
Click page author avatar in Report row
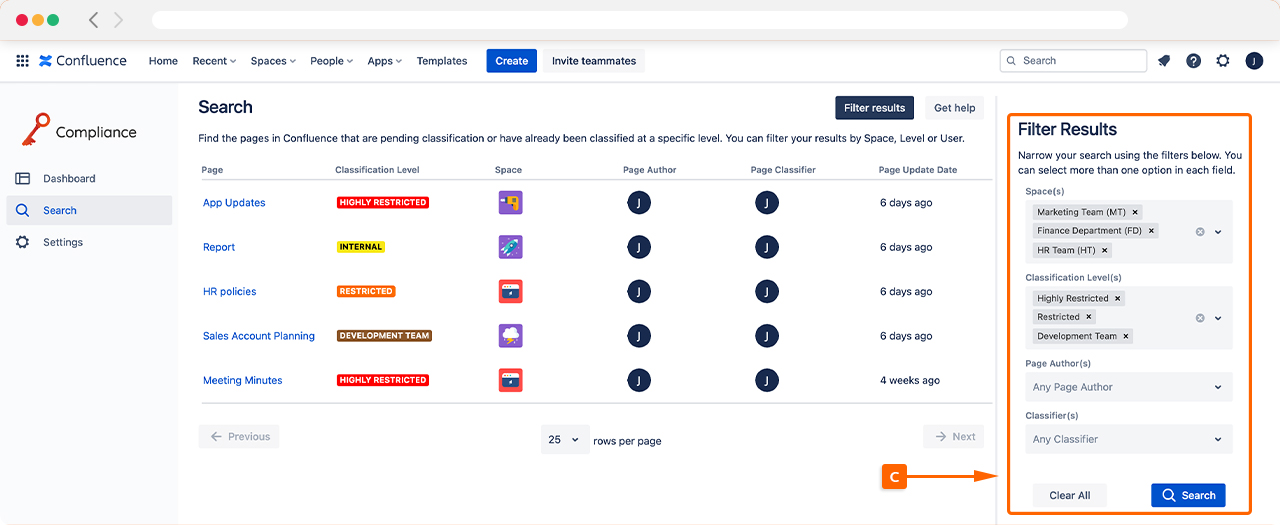tap(639, 247)
